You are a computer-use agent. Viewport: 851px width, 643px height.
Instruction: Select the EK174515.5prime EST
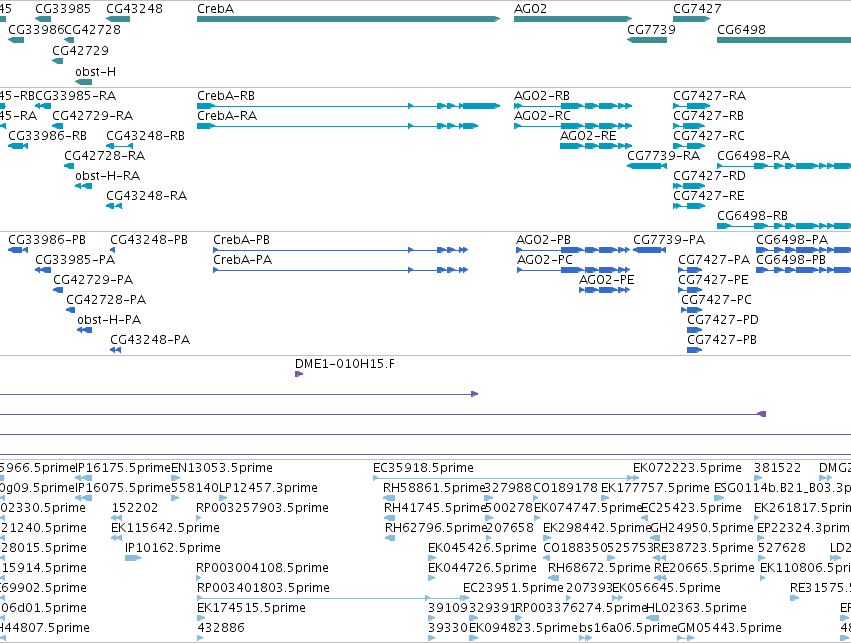[200, 618]
